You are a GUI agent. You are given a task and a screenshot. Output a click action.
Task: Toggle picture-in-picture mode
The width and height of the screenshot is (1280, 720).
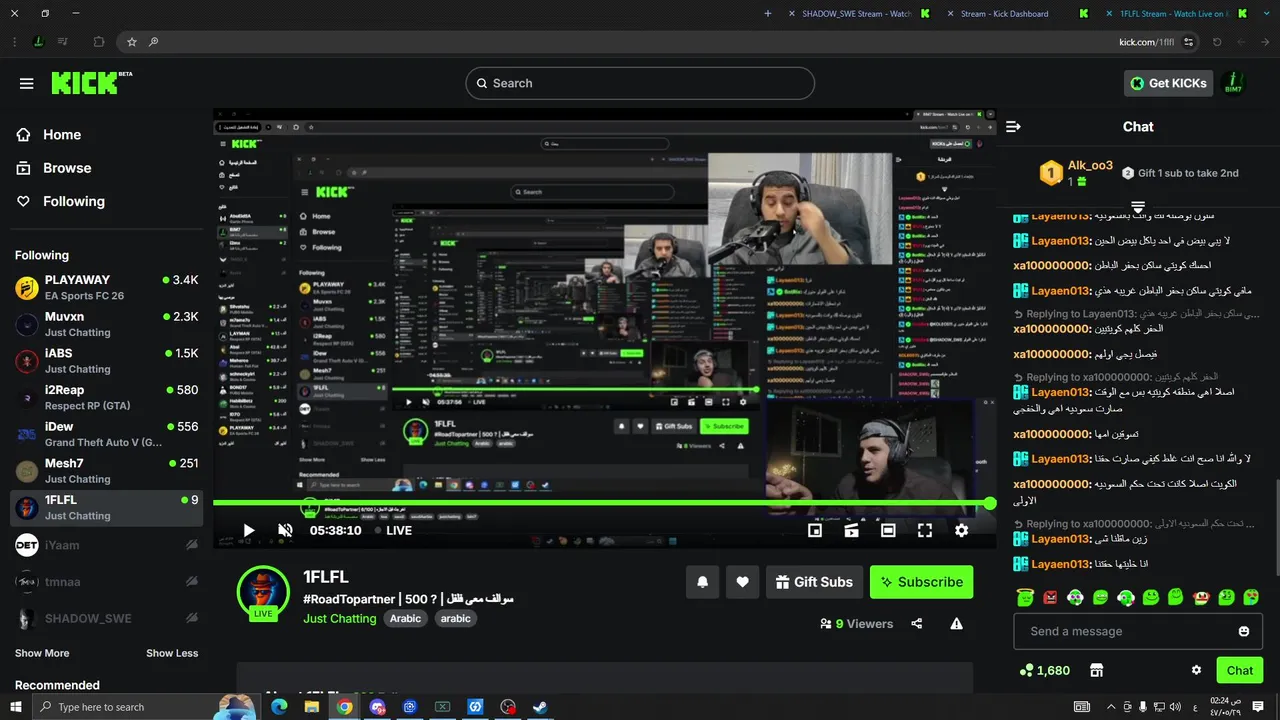click(x=815, y=530)
